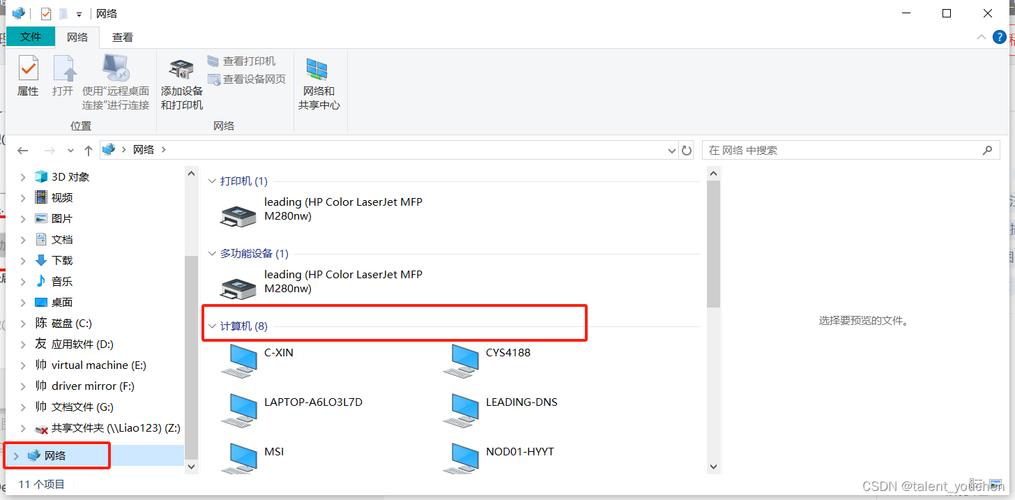Viewport: 1015px width, 500px height.
Task: Click the help question mark icon
Action: [x=999, y=37]
